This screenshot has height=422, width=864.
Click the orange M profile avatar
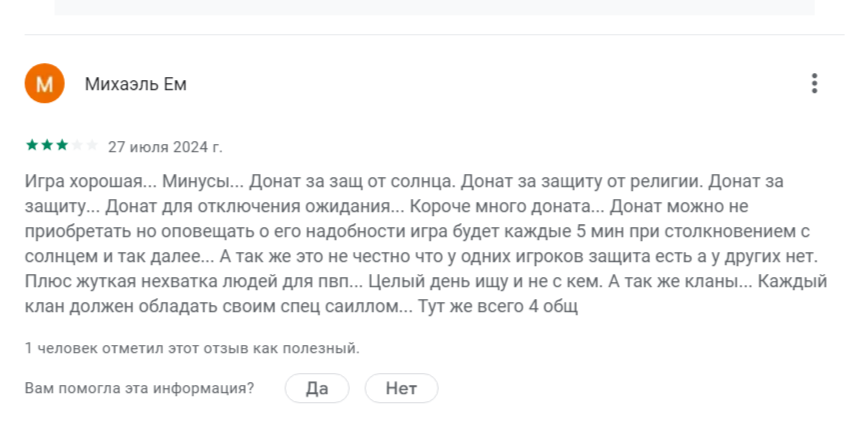(x=44, y=84)
